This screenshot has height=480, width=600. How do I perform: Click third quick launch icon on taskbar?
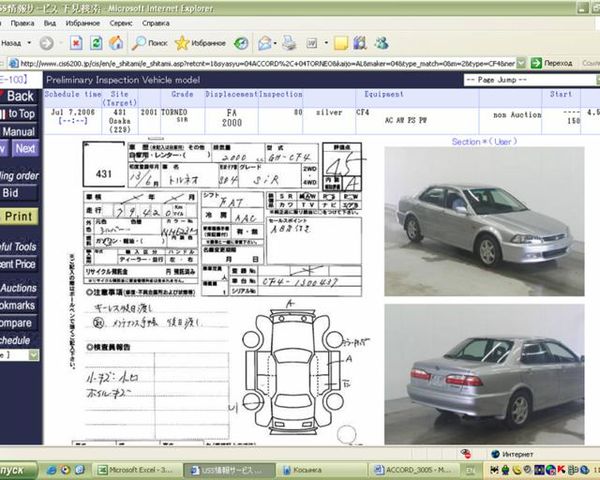(x=80, y=470)
